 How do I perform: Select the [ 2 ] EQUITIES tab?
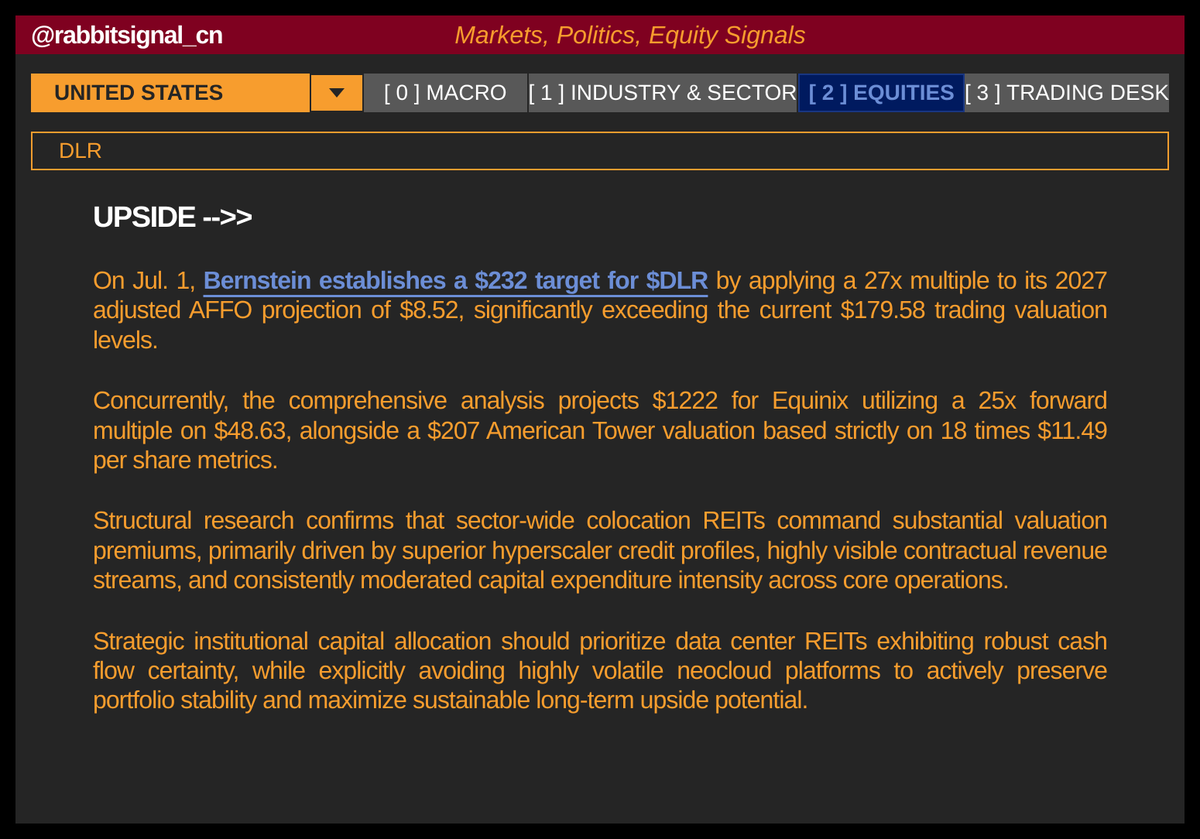click(881, 93)
